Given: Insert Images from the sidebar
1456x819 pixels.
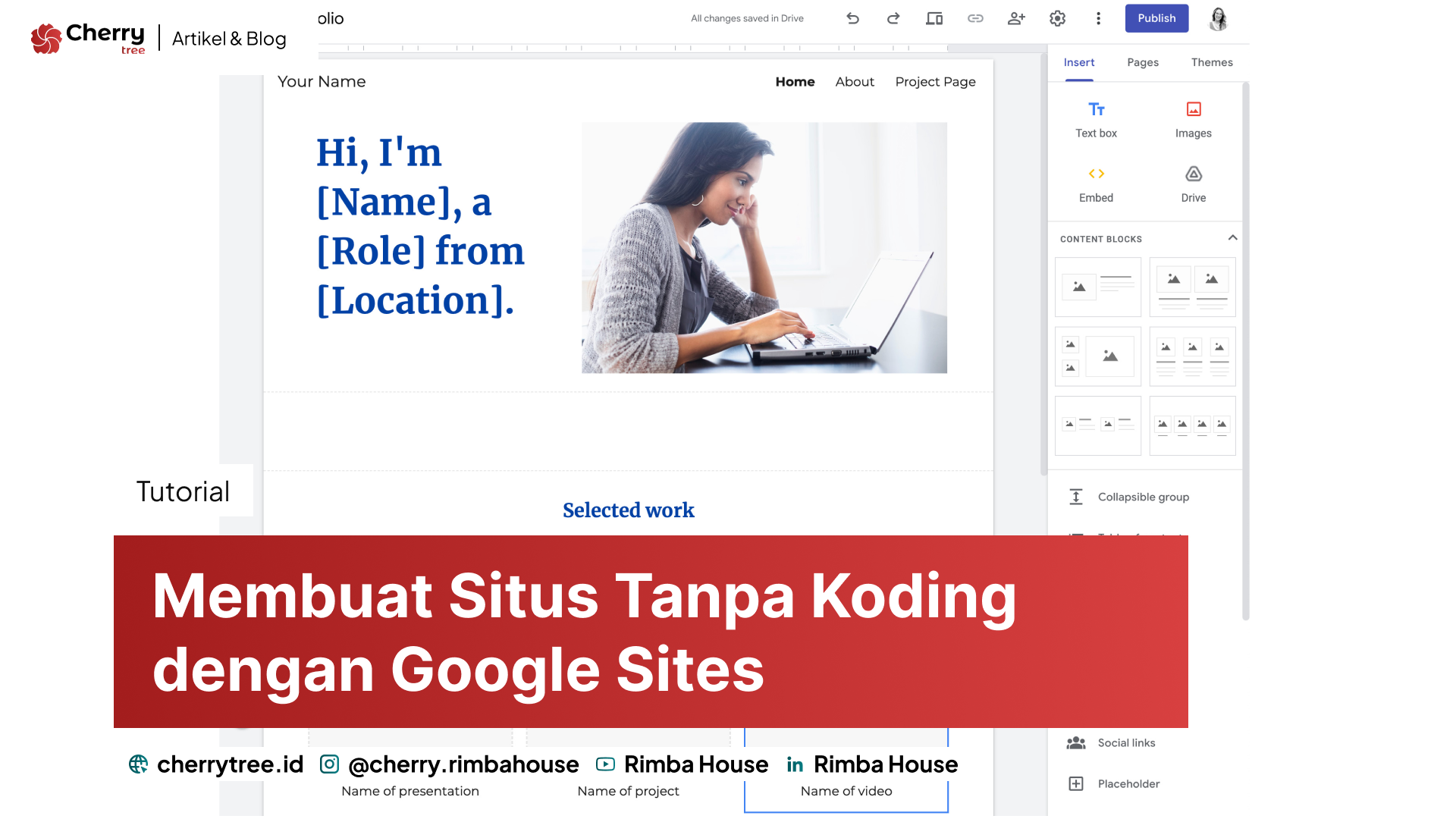Looking at the screenshot, I should pyautogui.click(x=1193, y=120).
